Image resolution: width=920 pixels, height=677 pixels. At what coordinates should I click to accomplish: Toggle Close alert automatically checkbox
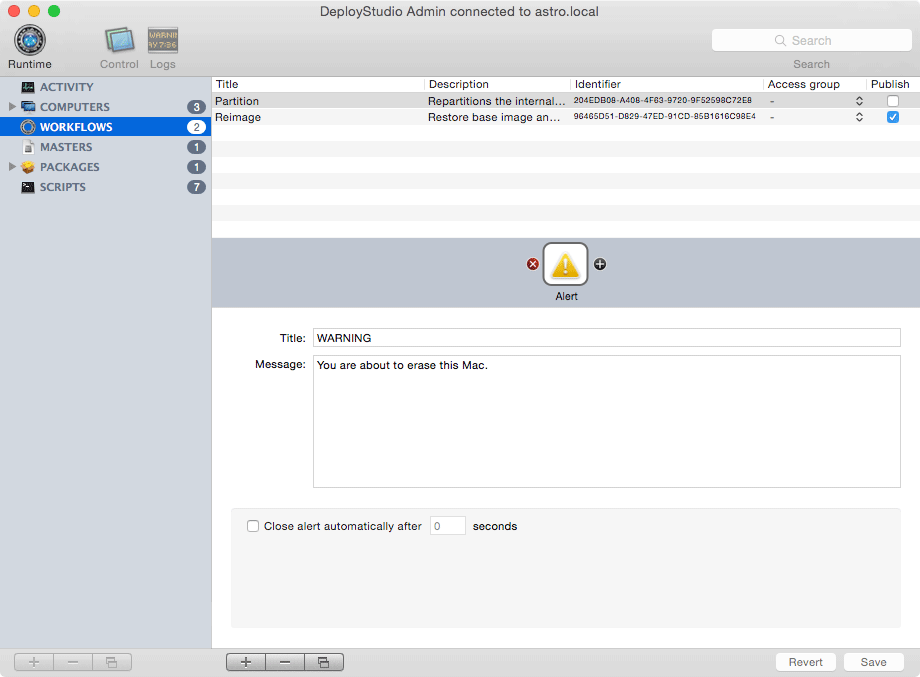[x=253, y=526]
